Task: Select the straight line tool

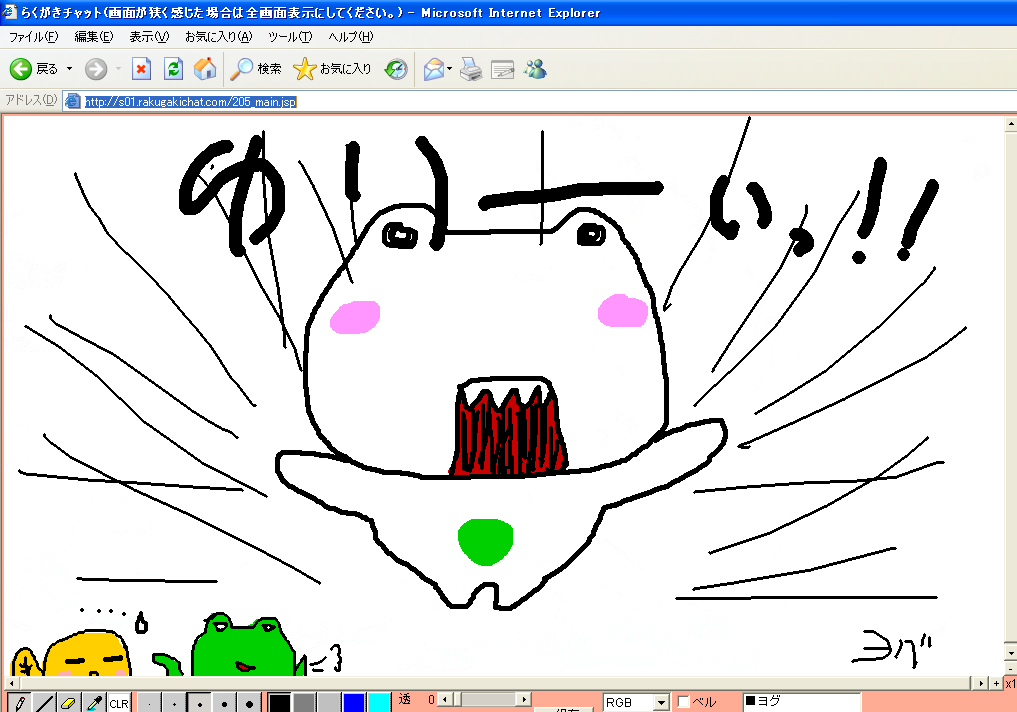Action: (x=44, y=703)
